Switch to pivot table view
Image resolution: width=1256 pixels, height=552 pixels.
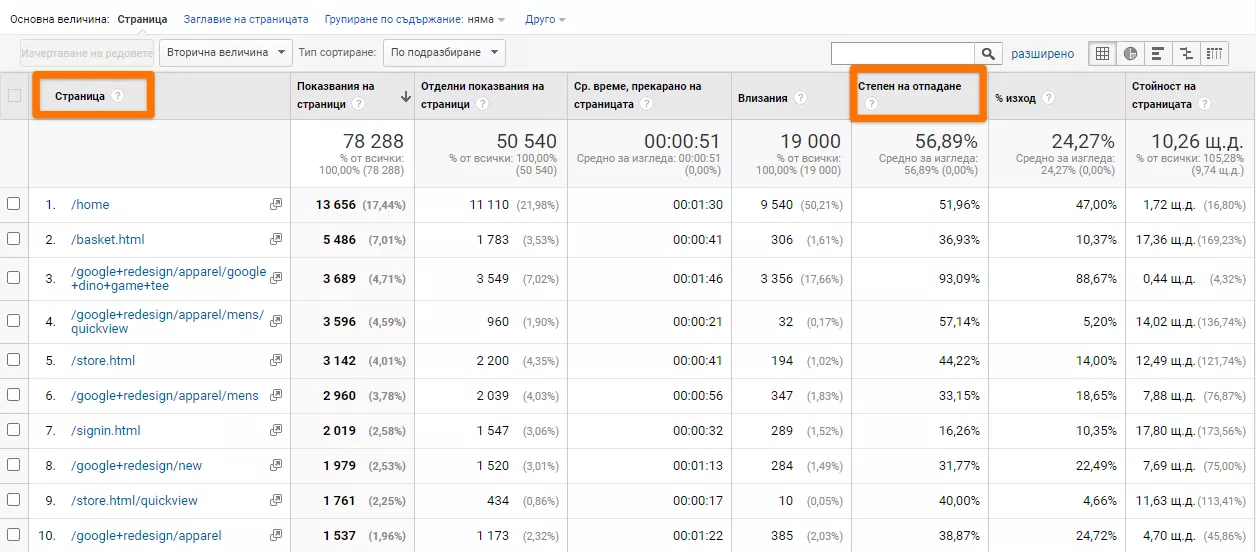click(1214, 53)
